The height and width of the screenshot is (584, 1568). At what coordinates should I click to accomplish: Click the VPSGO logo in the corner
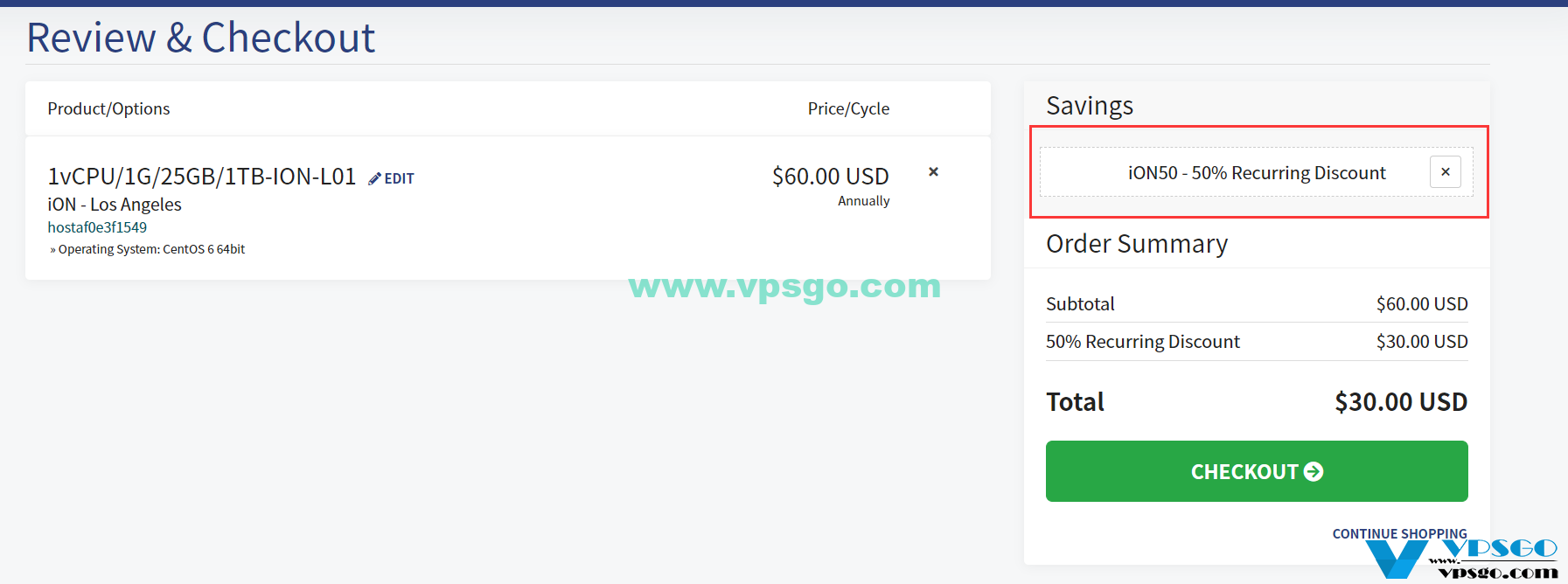coord(1462,560)
